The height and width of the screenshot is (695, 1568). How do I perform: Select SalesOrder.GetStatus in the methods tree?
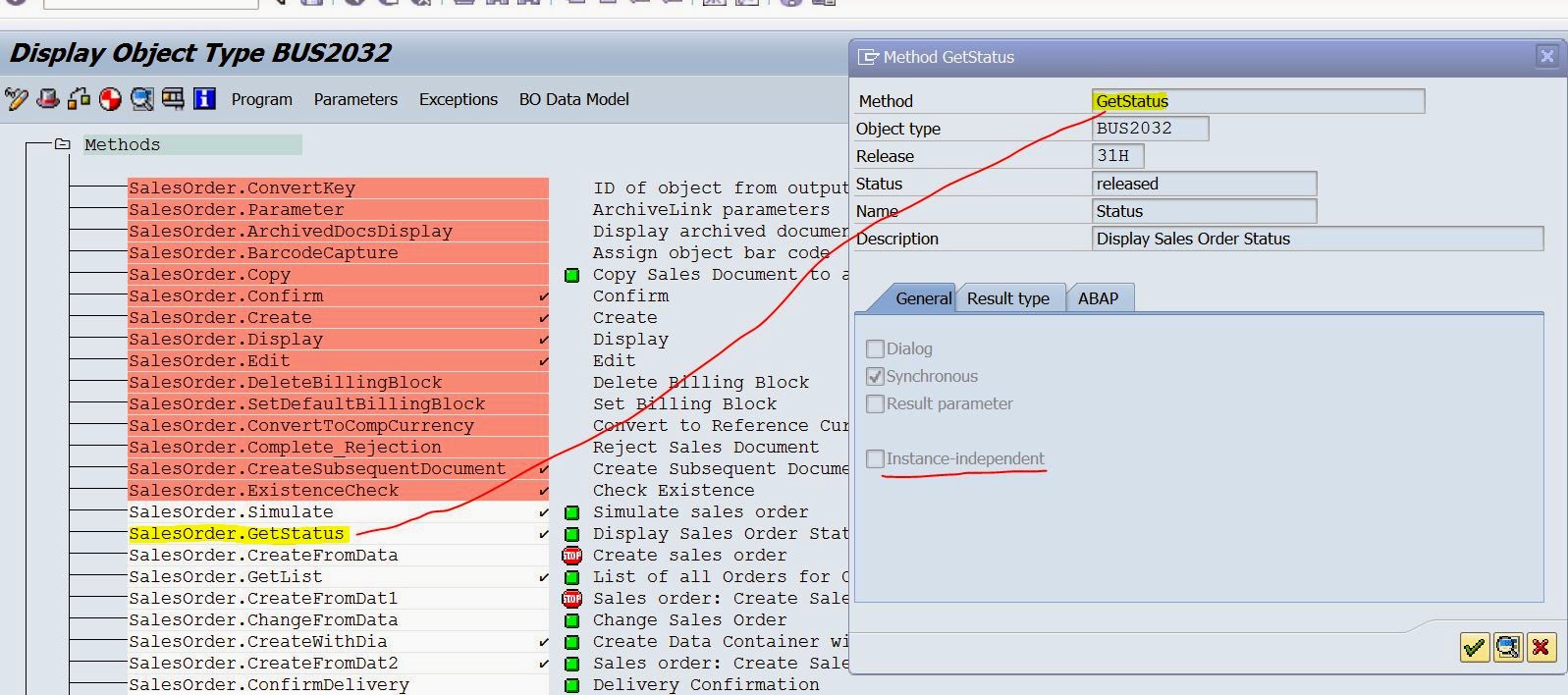237,534
